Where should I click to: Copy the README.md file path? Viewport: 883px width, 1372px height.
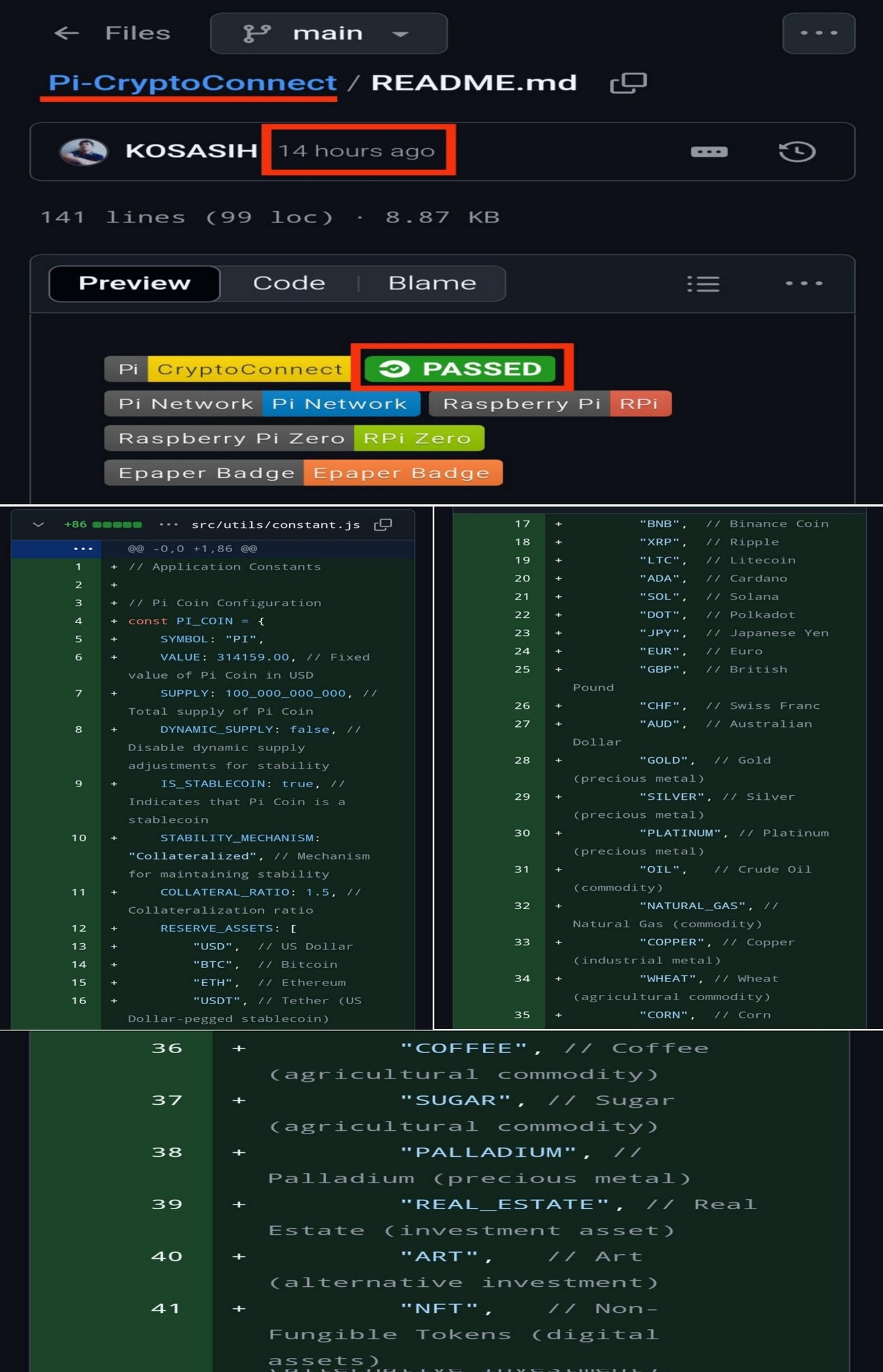coord(628,83)
